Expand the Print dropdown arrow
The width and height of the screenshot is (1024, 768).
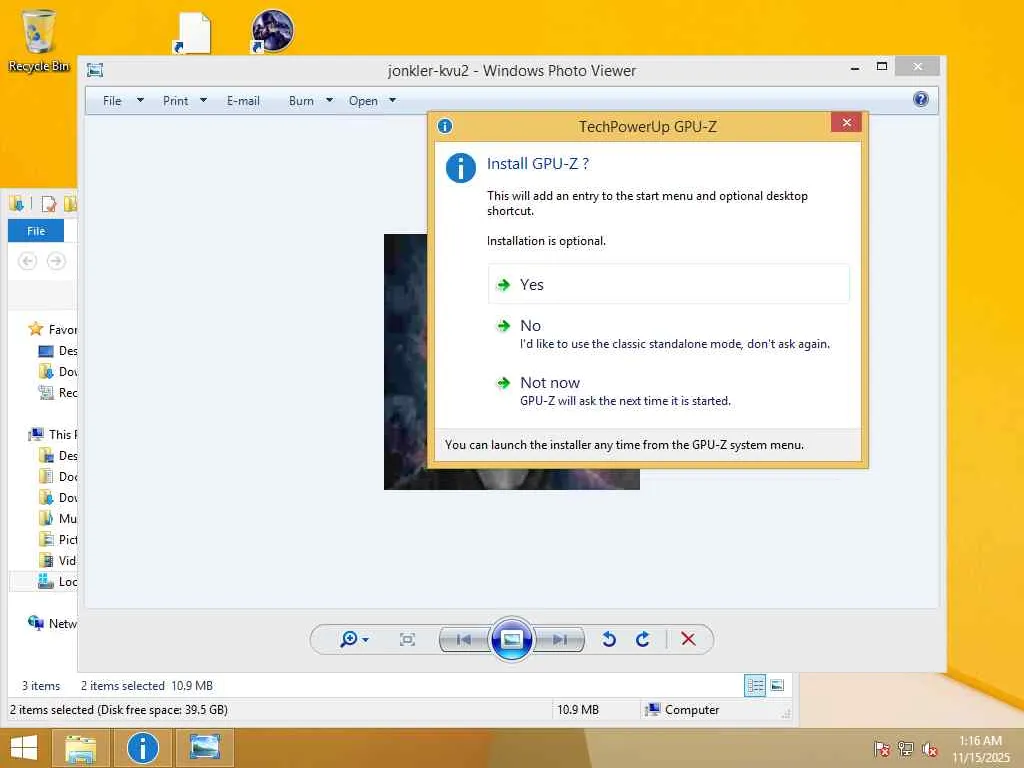coord(203,101)
